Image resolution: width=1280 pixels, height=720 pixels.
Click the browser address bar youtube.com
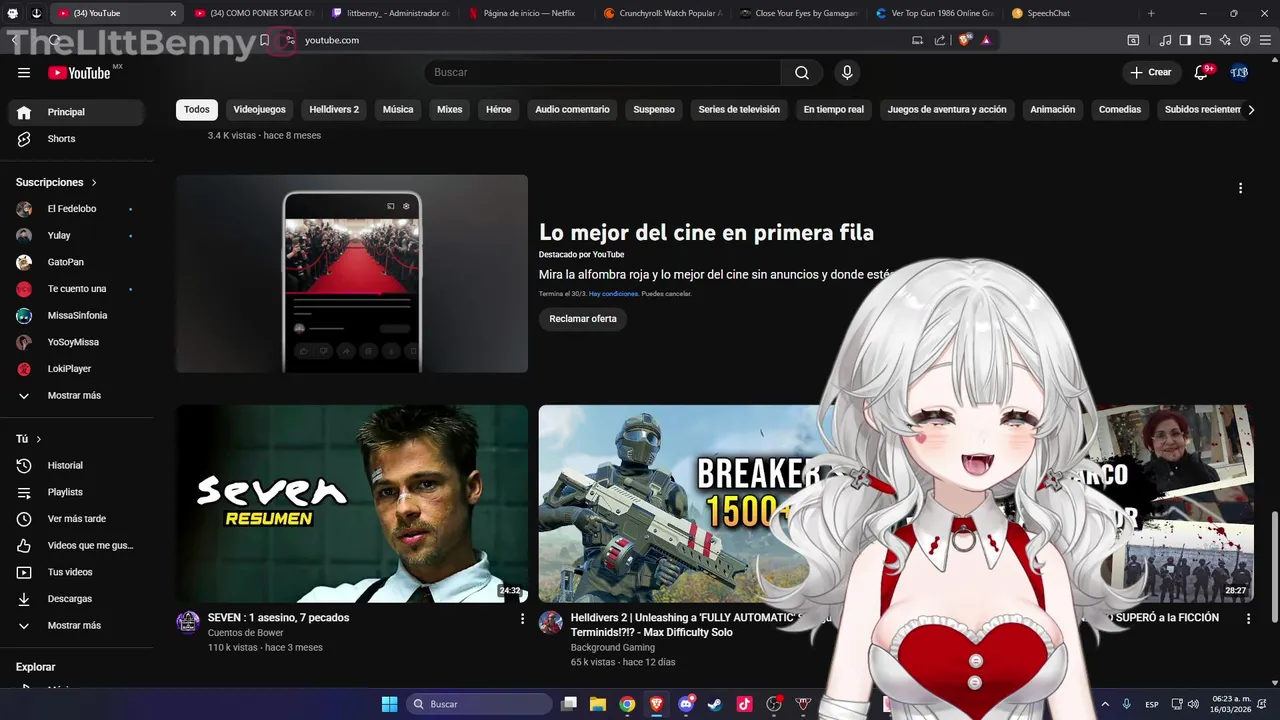pos(332,40)
